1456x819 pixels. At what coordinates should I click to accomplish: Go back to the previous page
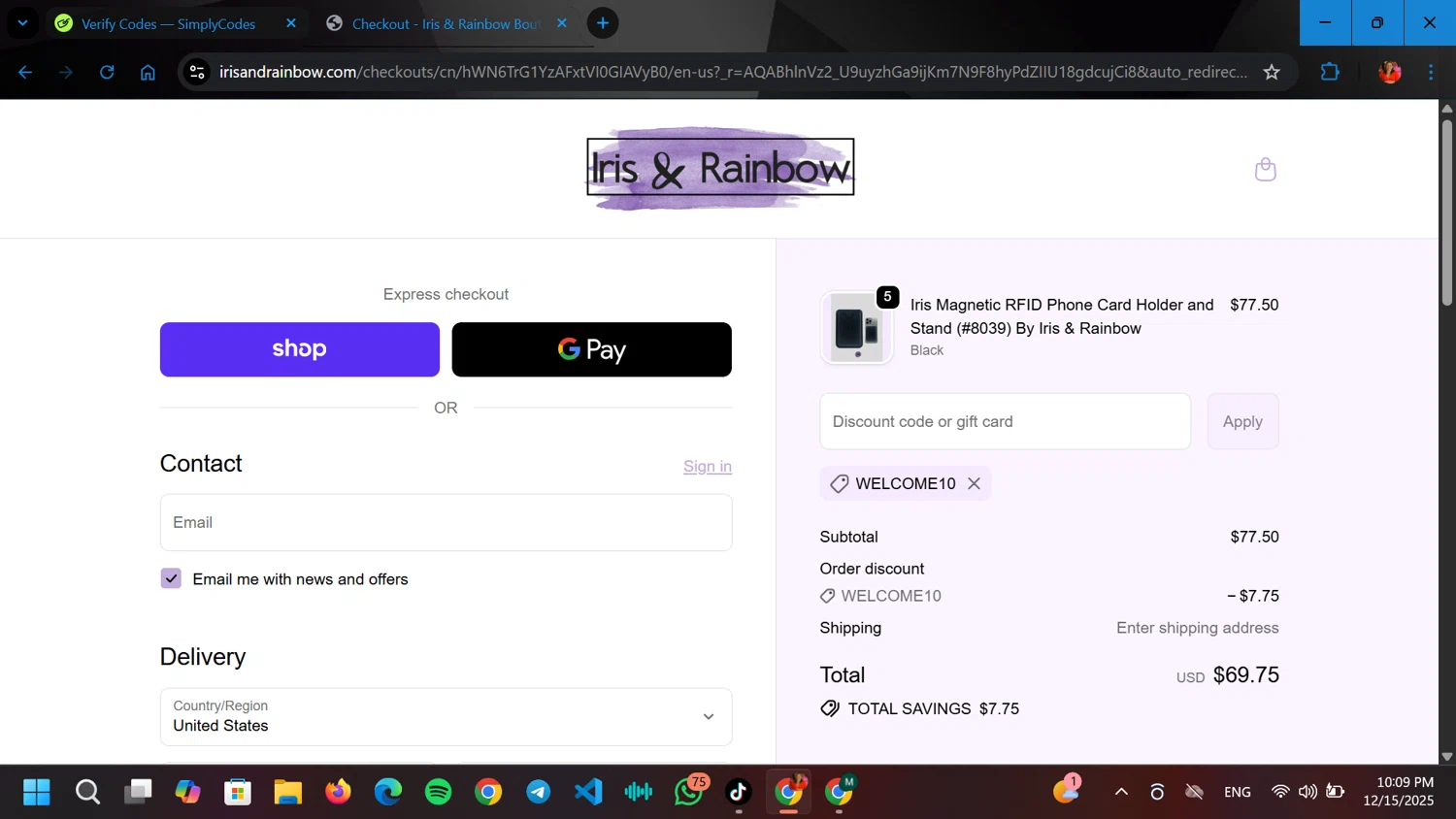[x=25, y=72]
